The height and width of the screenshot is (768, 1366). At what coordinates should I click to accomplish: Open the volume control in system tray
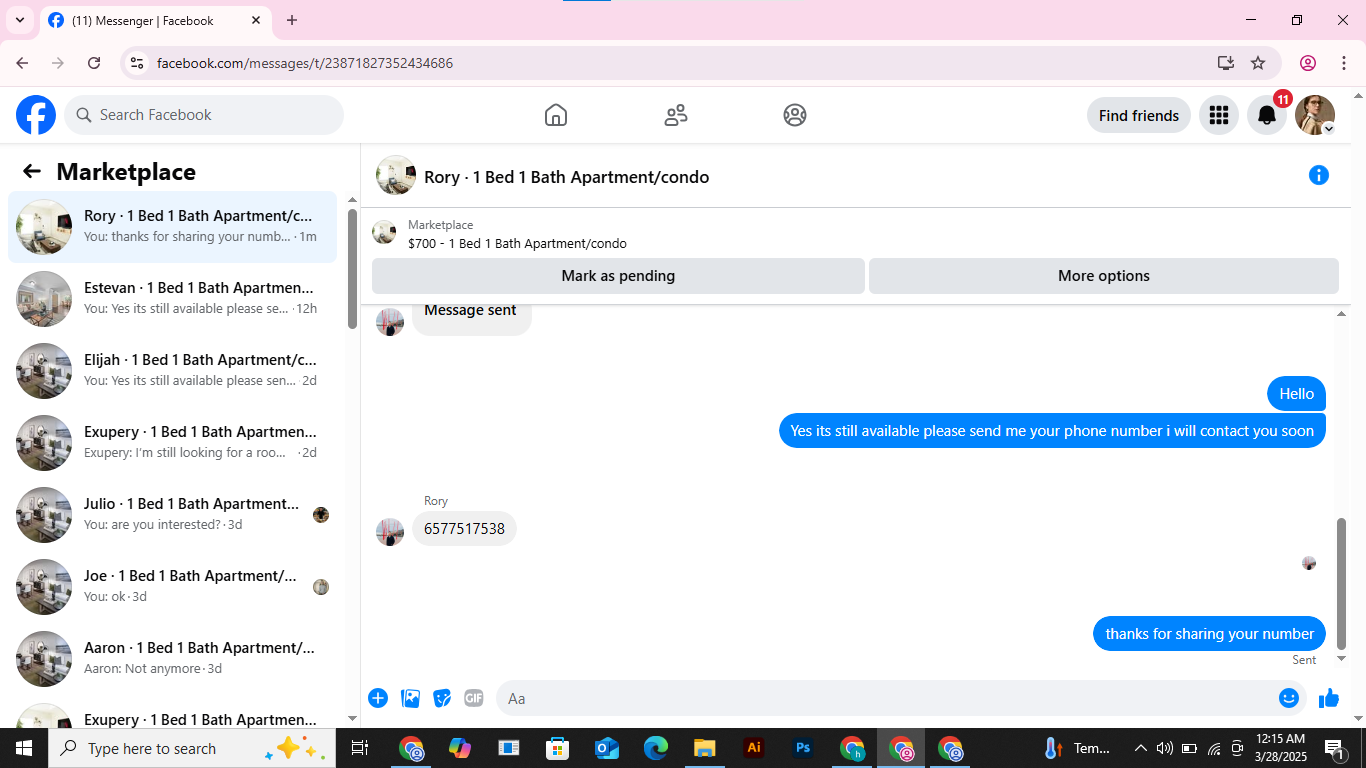pyautogui.click(x=1164, y=748)
